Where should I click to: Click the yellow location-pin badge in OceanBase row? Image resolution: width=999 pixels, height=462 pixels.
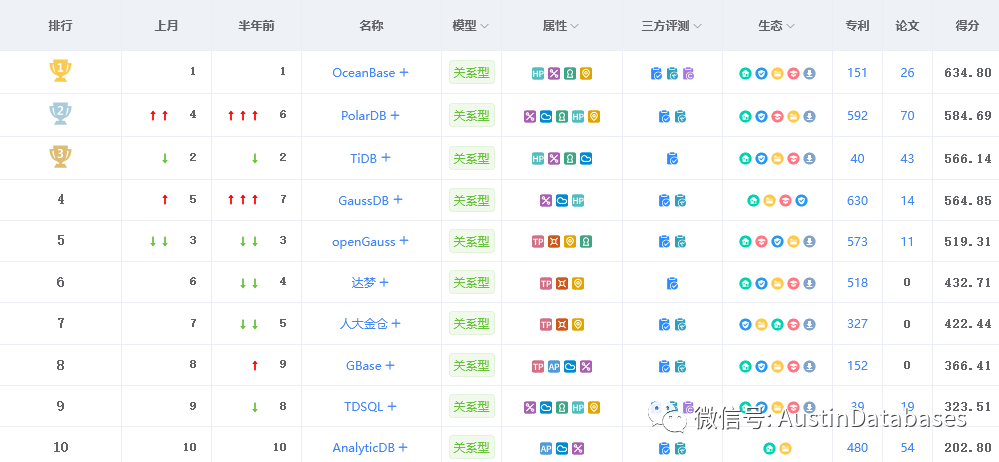coord(586,73)
